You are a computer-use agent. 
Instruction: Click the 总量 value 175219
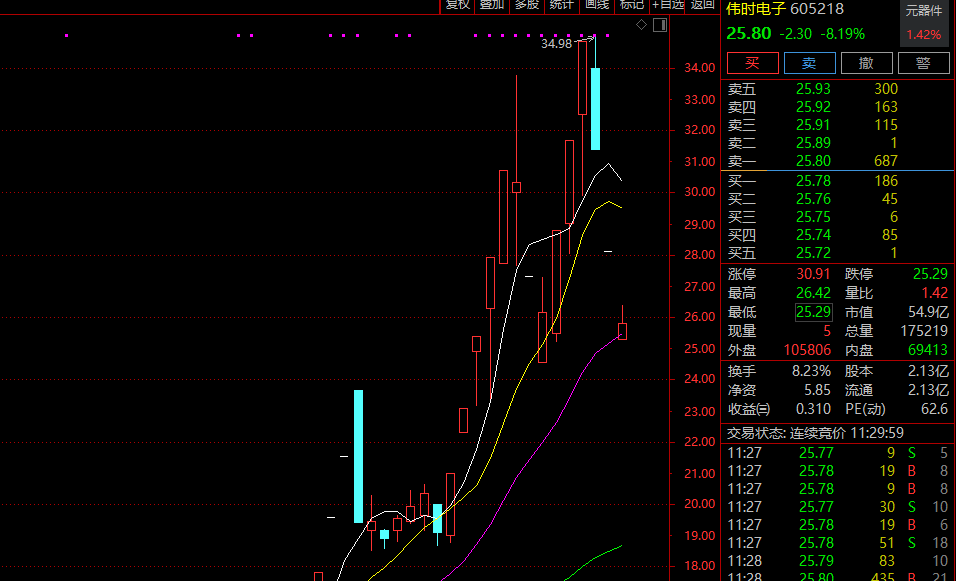tap(924, 331)
